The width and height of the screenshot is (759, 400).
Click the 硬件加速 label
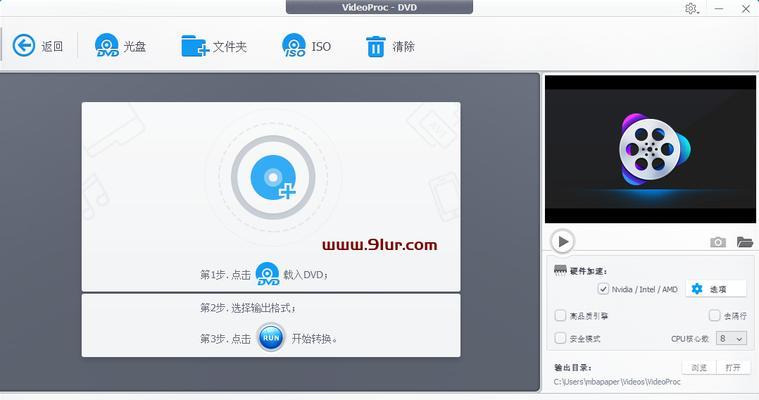coord(588,271)
